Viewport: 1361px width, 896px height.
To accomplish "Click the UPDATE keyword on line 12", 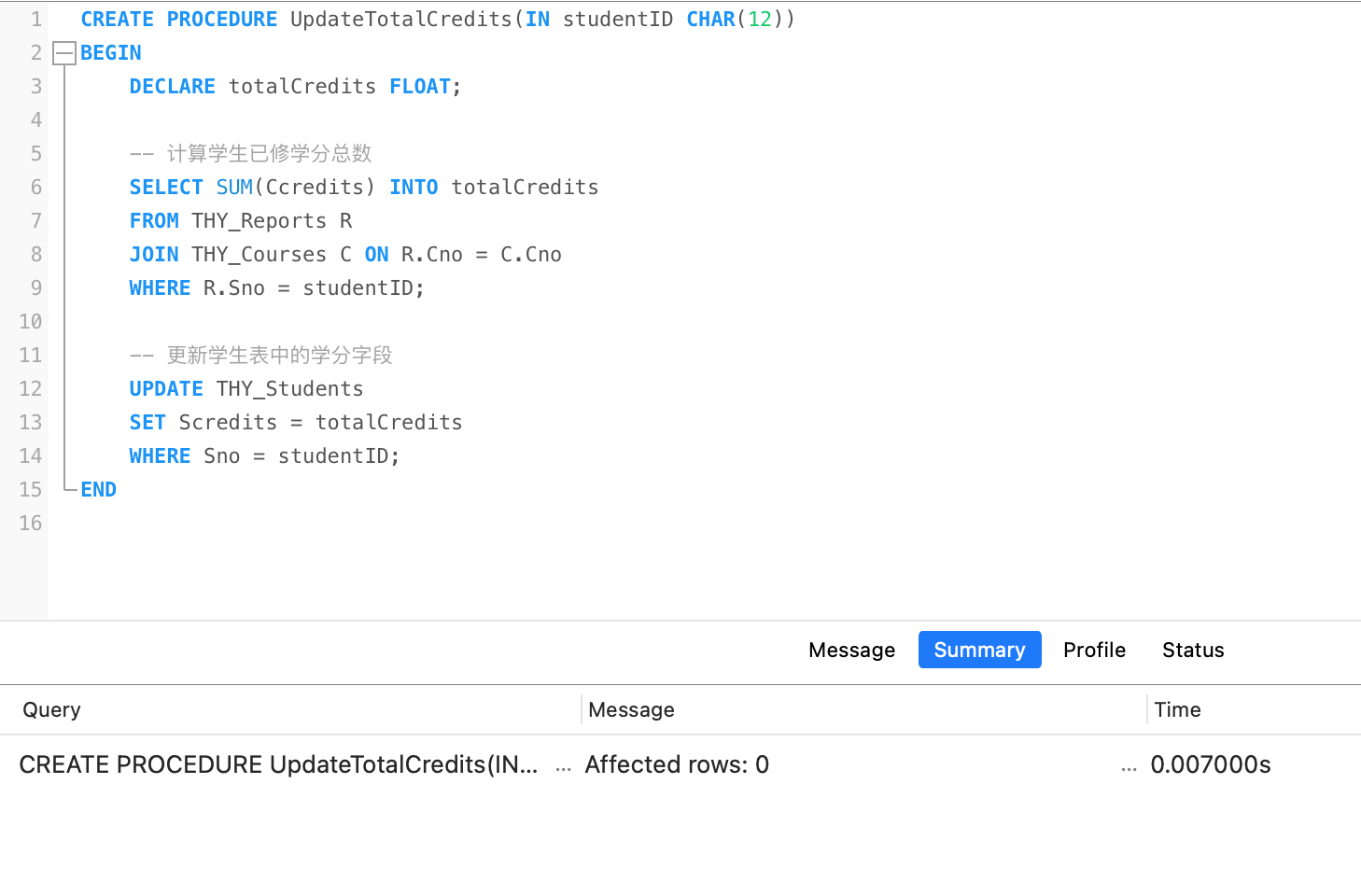I will coord(166,389).
